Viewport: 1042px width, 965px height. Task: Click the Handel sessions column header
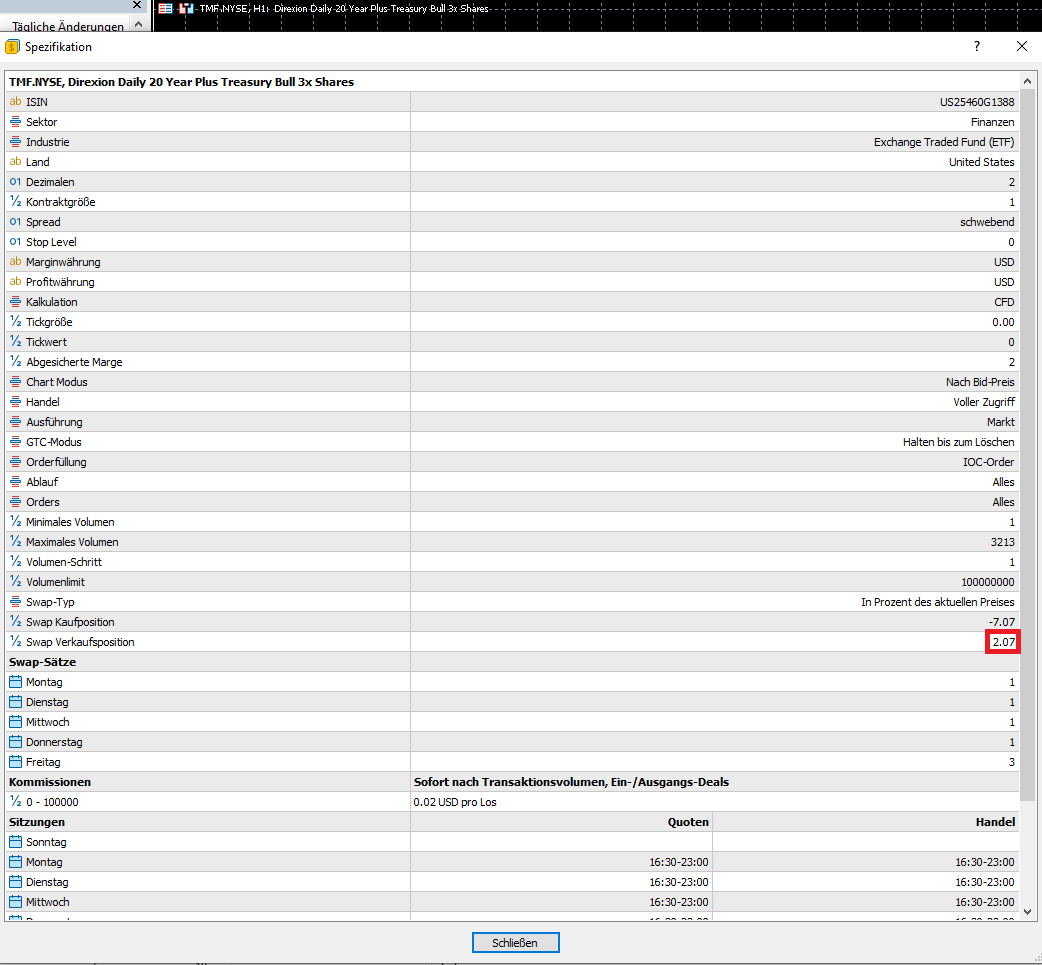point(995,821)
